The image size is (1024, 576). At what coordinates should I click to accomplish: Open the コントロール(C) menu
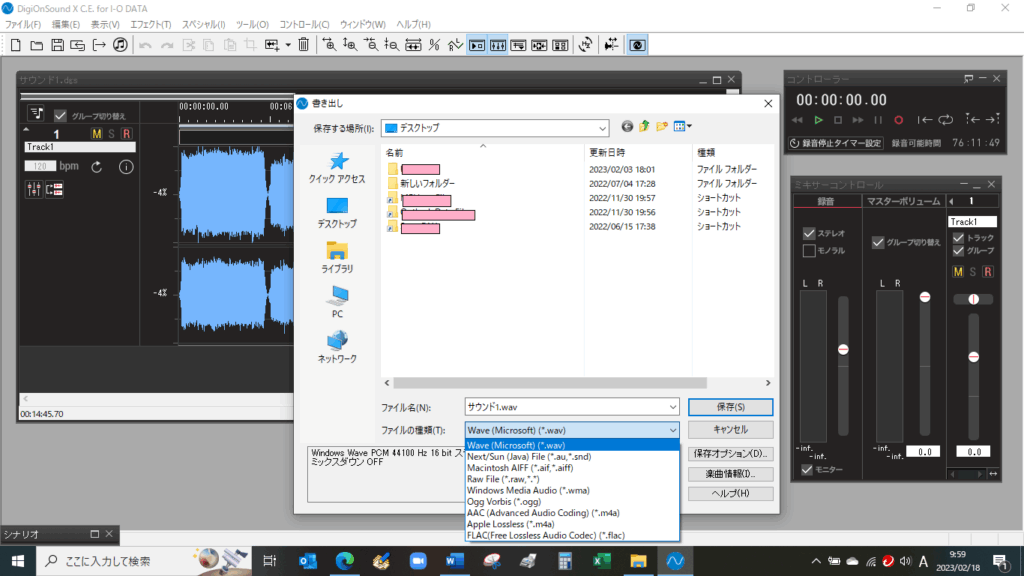[304, 24]
